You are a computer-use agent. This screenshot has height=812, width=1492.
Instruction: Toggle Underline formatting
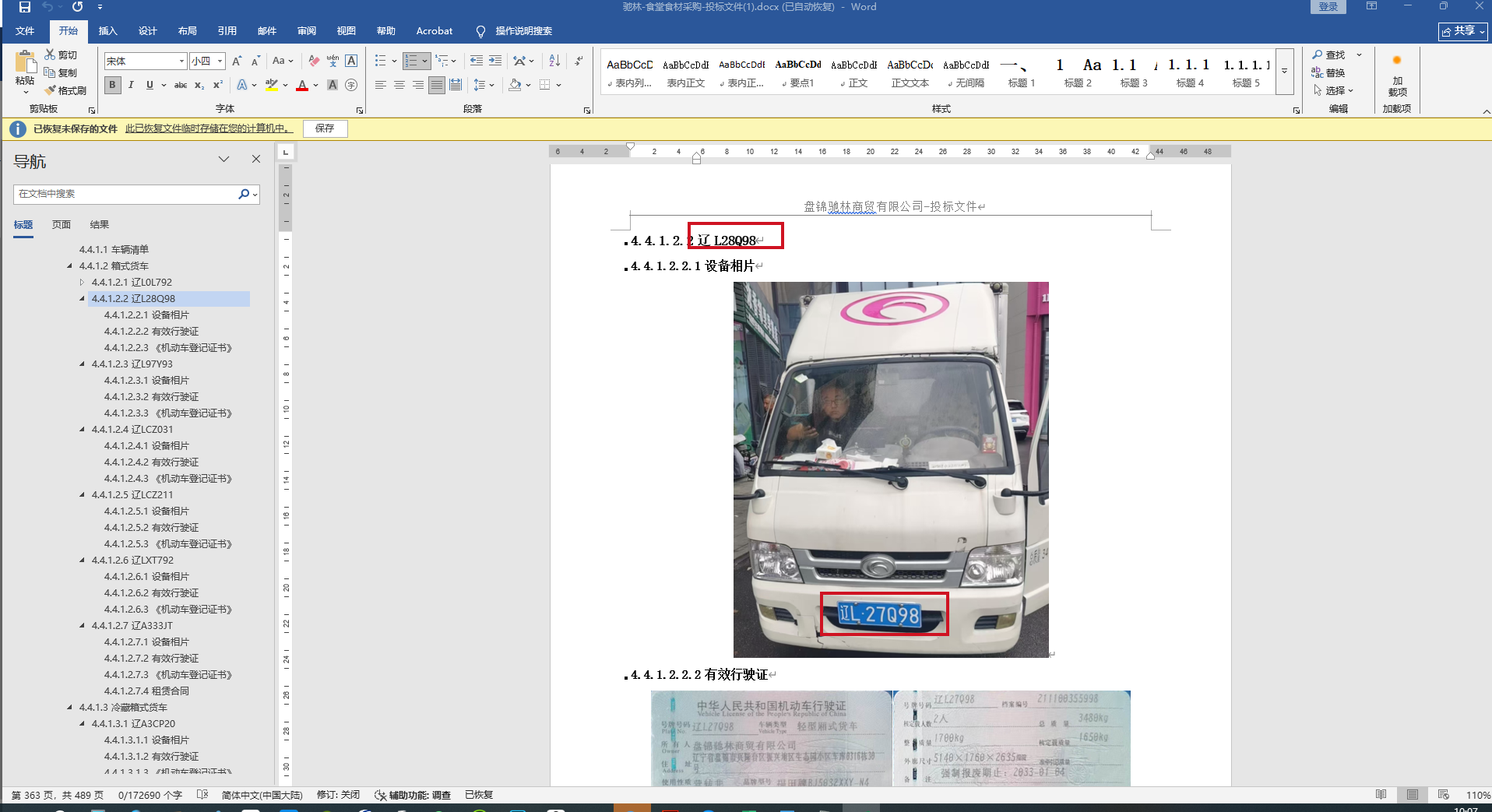click(x=150, y=85)
